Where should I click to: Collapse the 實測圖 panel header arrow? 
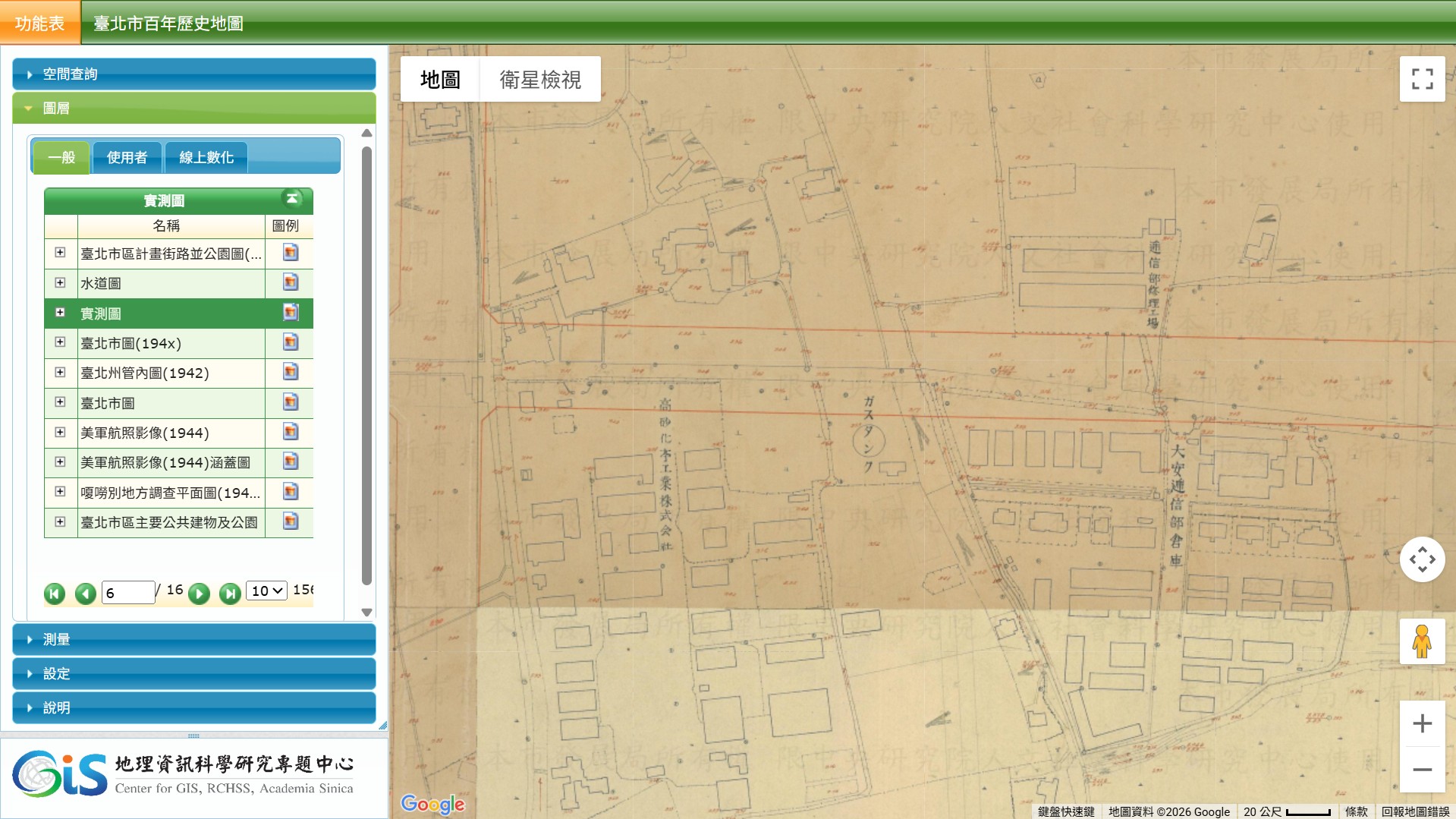click(x=292, y=199)
